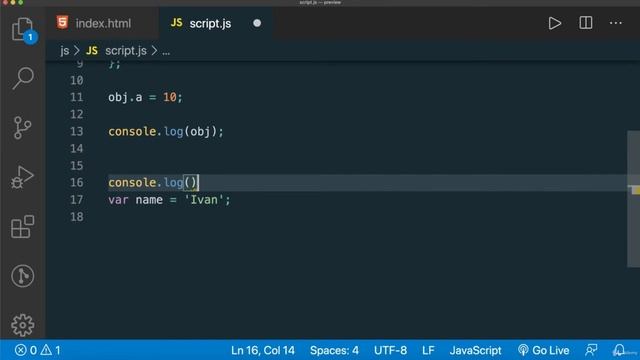
Task: Change indentation via Spaces: 4
Action: click(334, 350)
